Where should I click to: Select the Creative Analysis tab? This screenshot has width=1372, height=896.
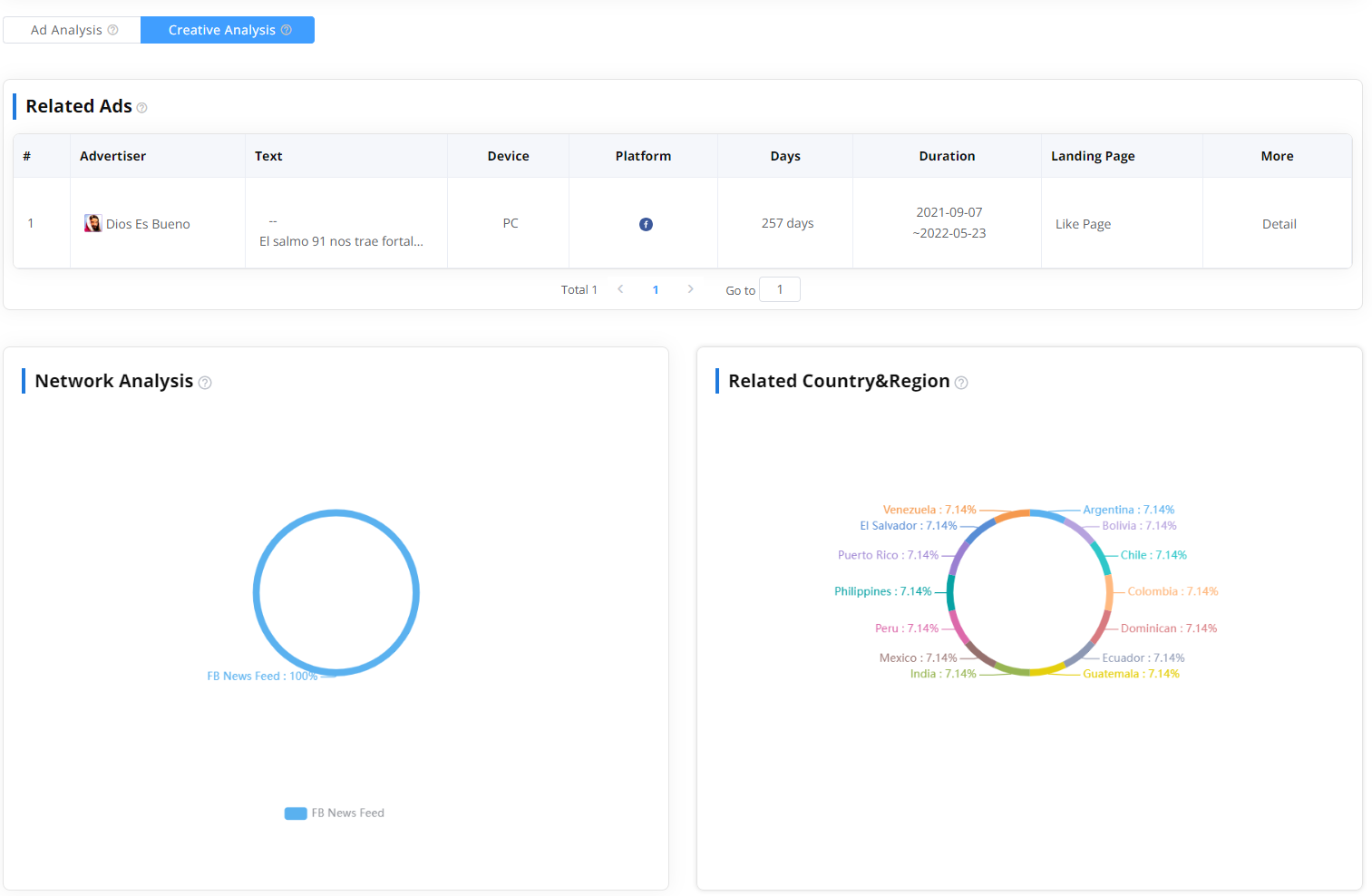pyautogui.click(x=222, y=29)
